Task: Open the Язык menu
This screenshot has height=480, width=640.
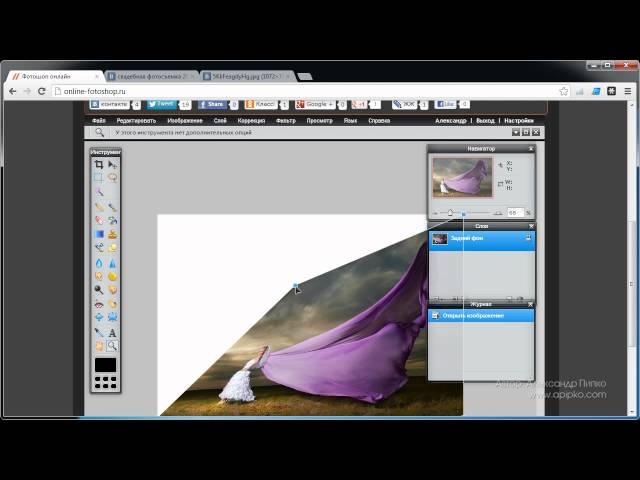Action: 350,121
